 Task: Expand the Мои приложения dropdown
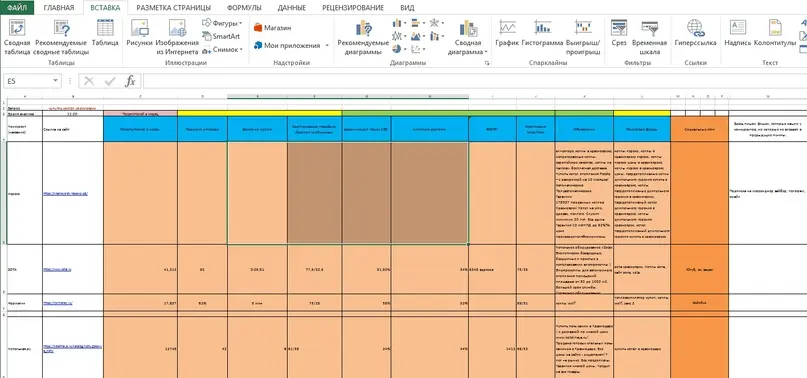click(291, 45)
